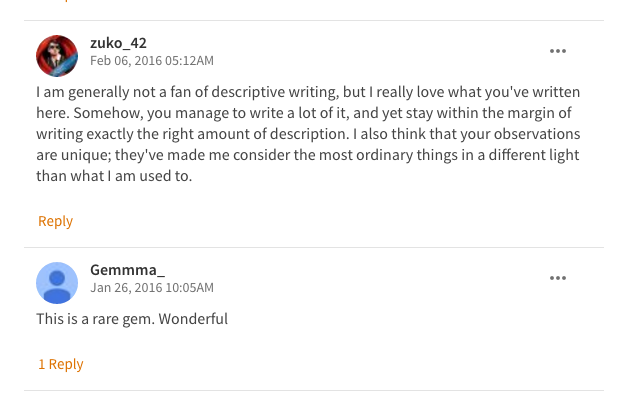Viewport: 629px width, 396px height.
Task: Click the line starting "writing exactly the right amount"
Action: 308,134
